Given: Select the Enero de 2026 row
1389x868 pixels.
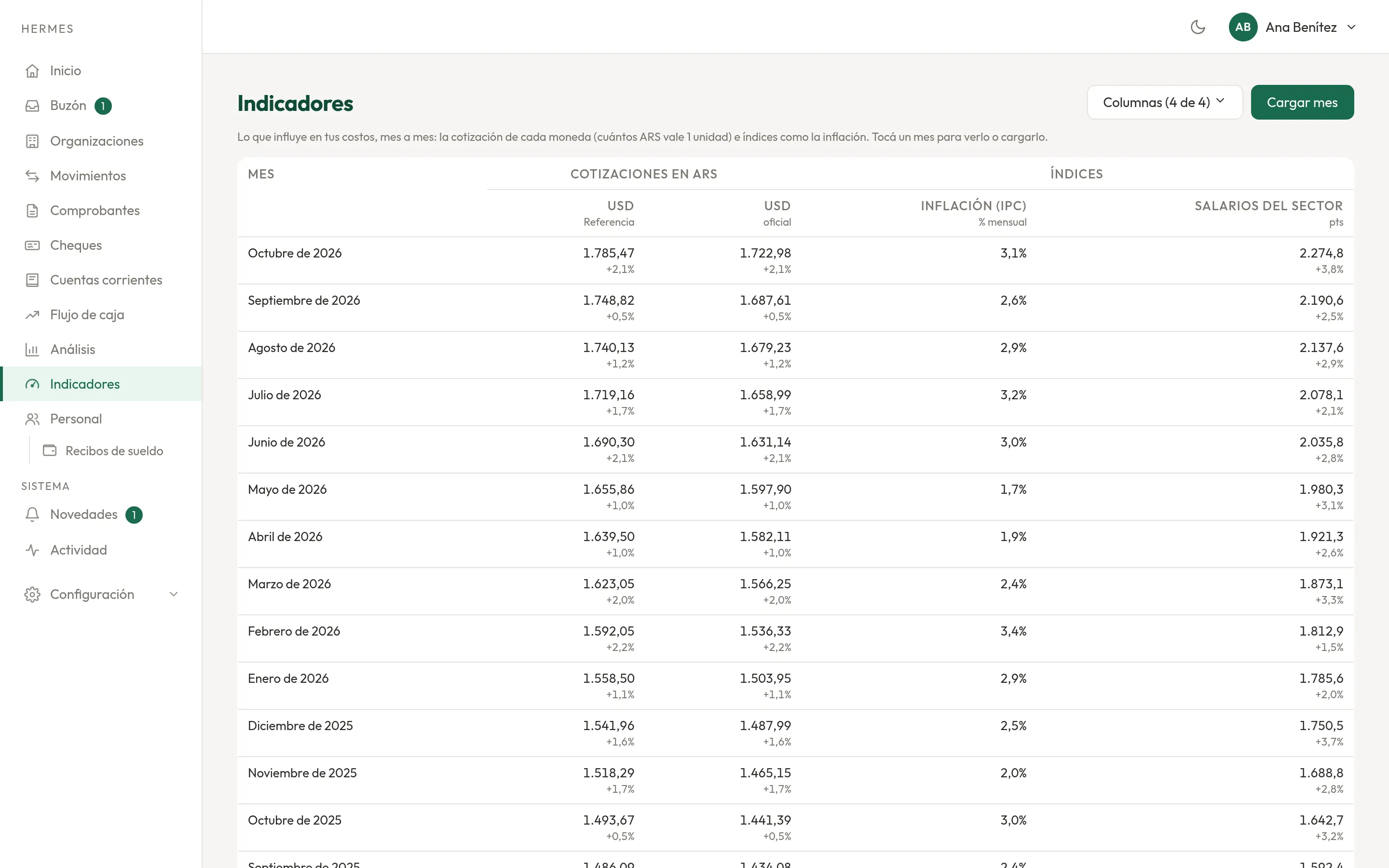Looking at the screenshot, I should pos(795,685).
